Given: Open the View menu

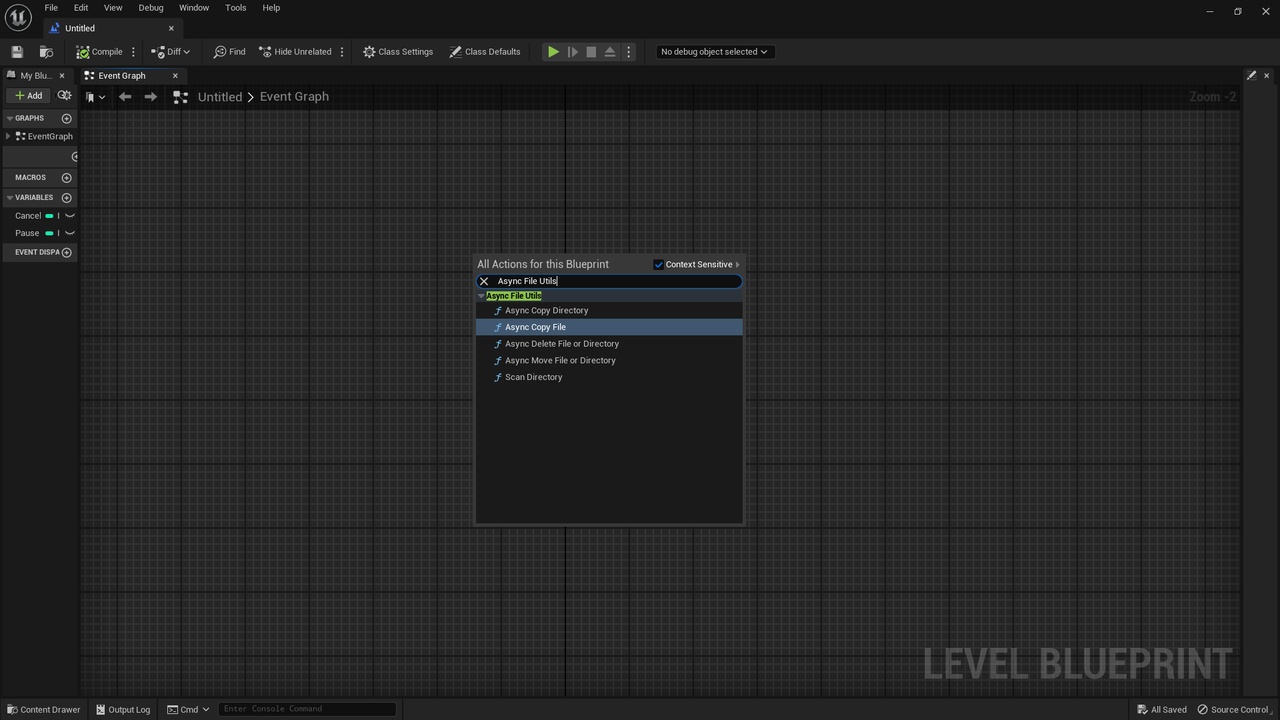Looking at the screenshot, I should [113, 8].
